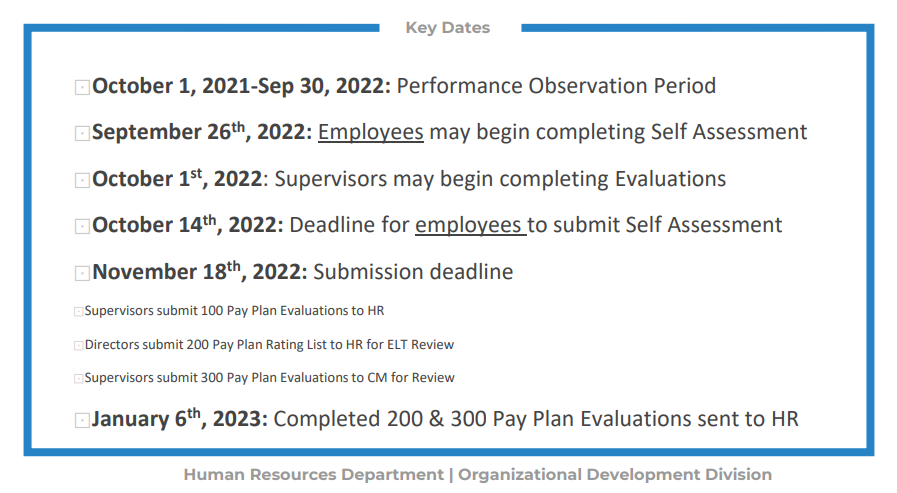Click bullet box beside October 1st, 2022
897x493 pixels.
pos(82,180)
